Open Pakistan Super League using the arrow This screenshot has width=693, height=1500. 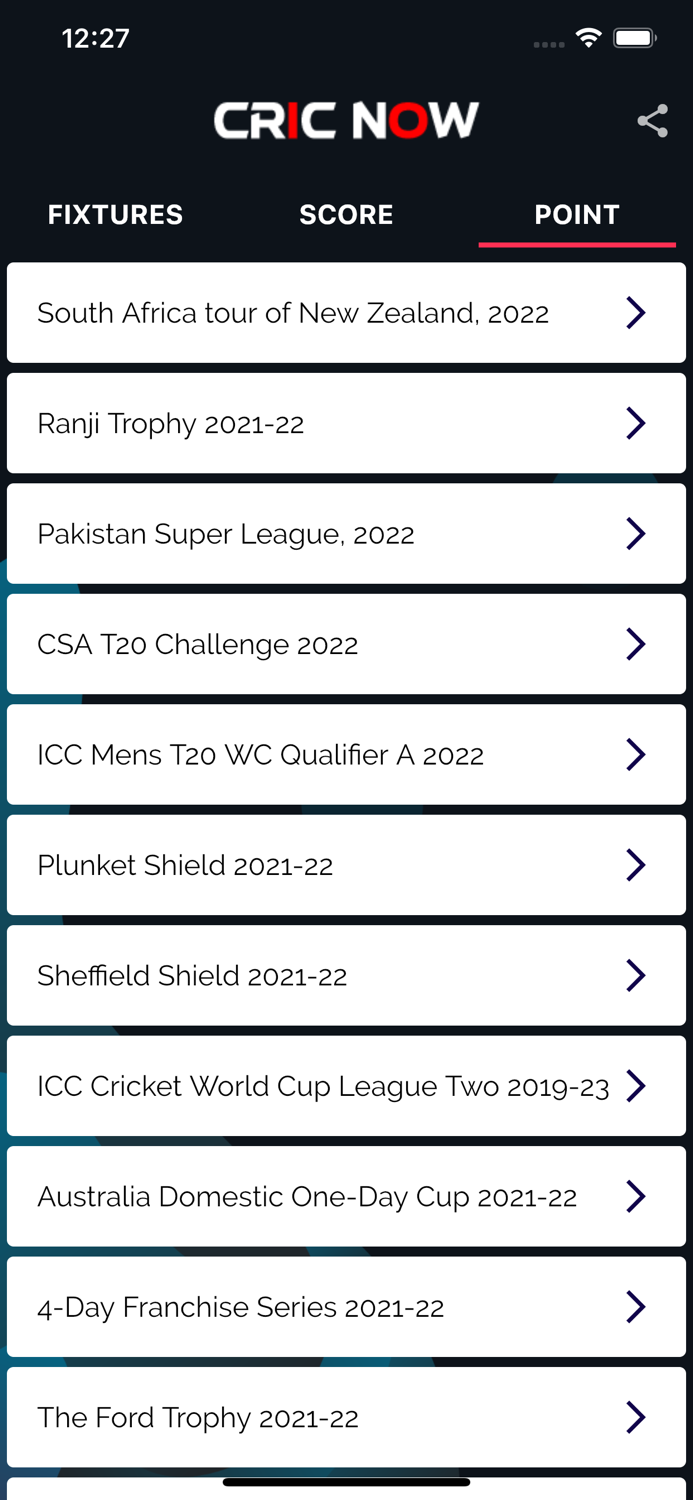coord(636,533)
